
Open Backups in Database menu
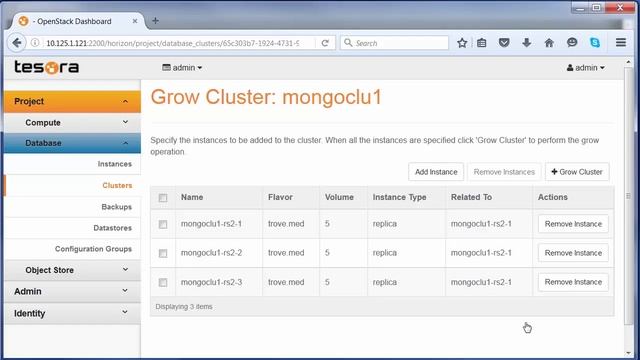click(116, 207)
